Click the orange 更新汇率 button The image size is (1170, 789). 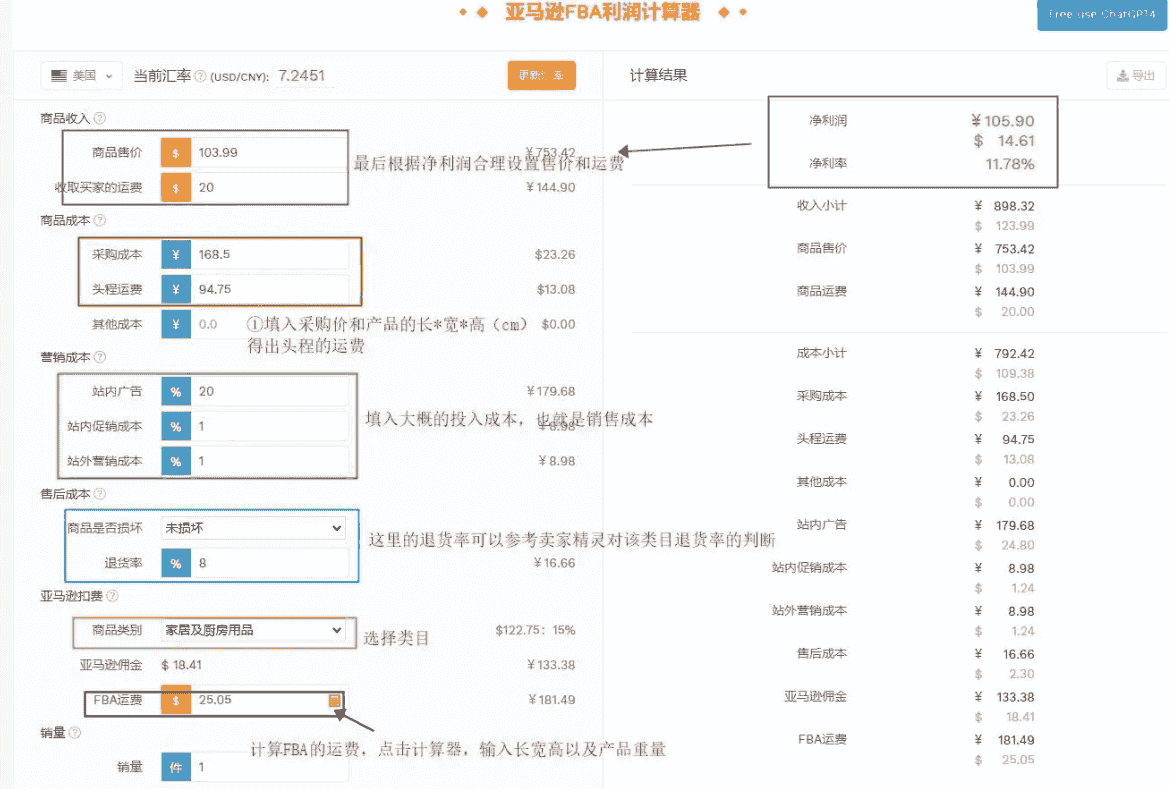[541, 74]
